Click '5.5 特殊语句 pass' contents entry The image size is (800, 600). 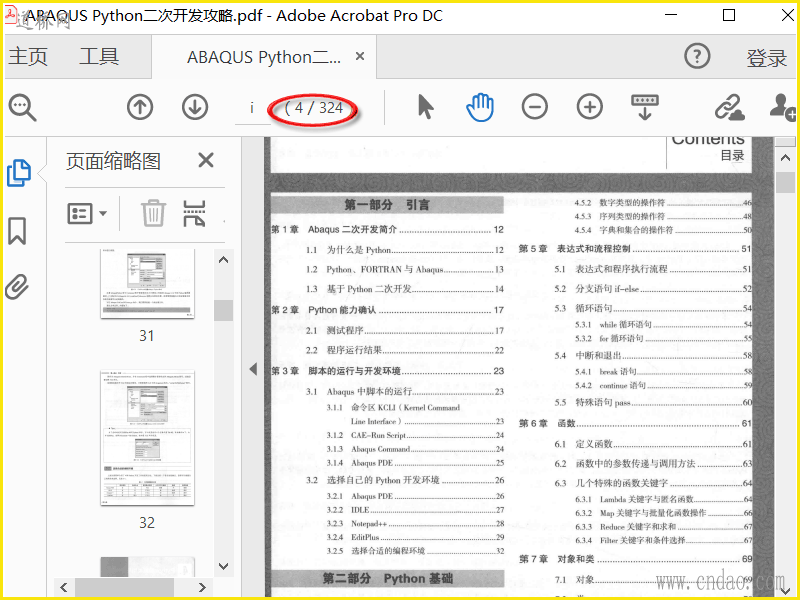tap(653, 402)
